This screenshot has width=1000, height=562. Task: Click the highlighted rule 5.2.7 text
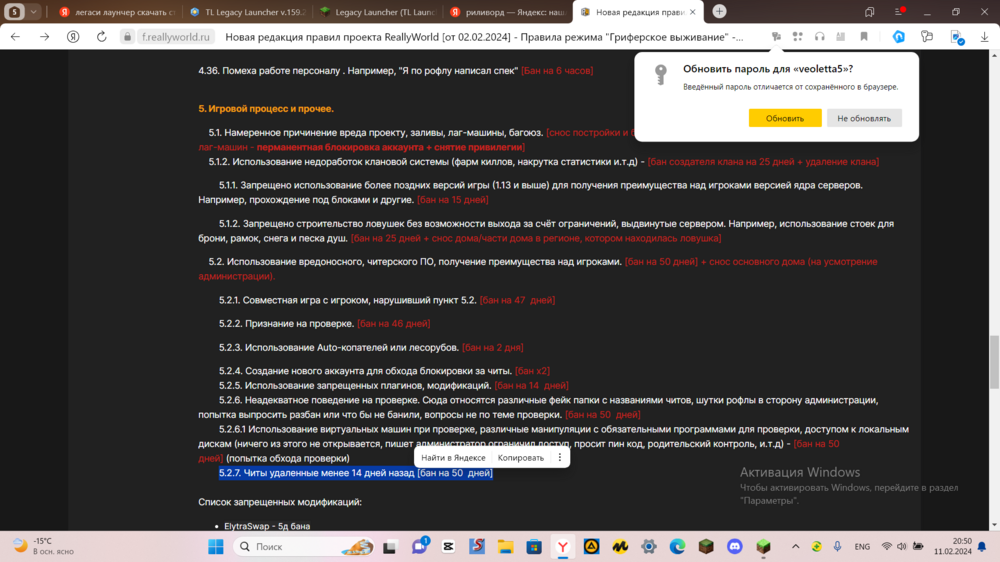(x=356, y=473)
